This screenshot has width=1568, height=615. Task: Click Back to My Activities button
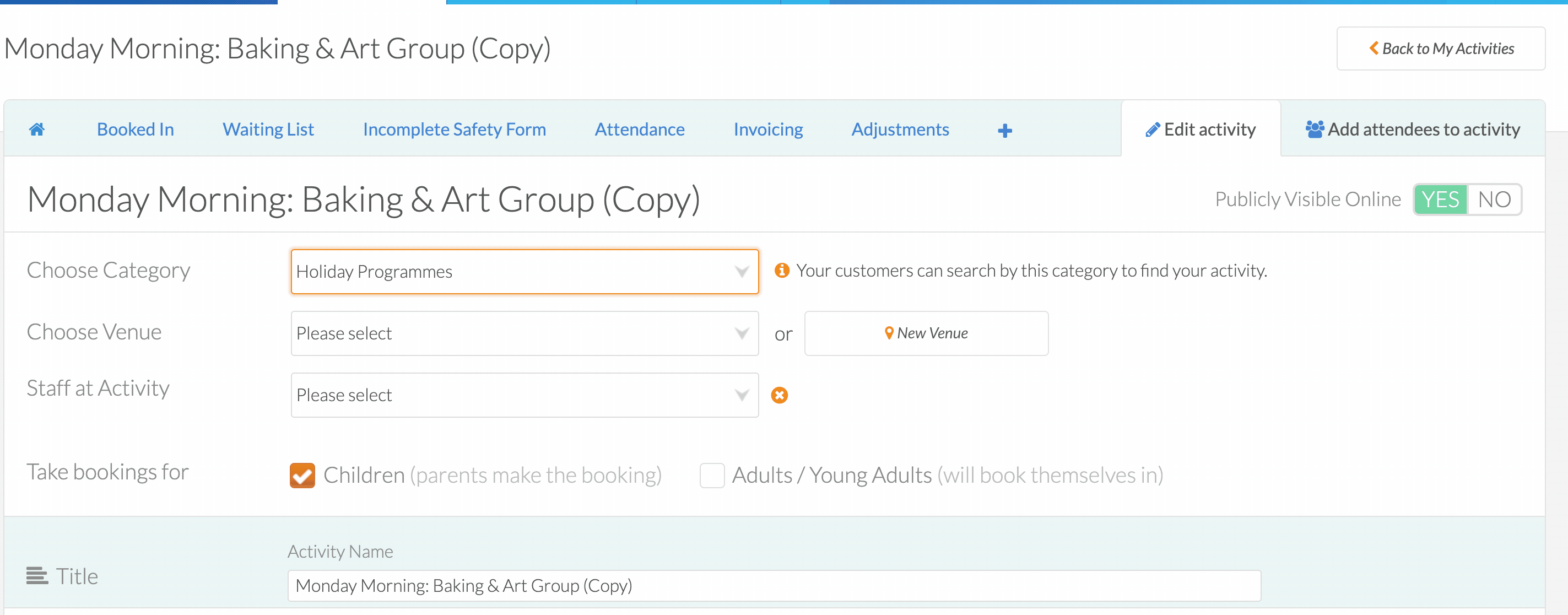tap(1440, 48)
